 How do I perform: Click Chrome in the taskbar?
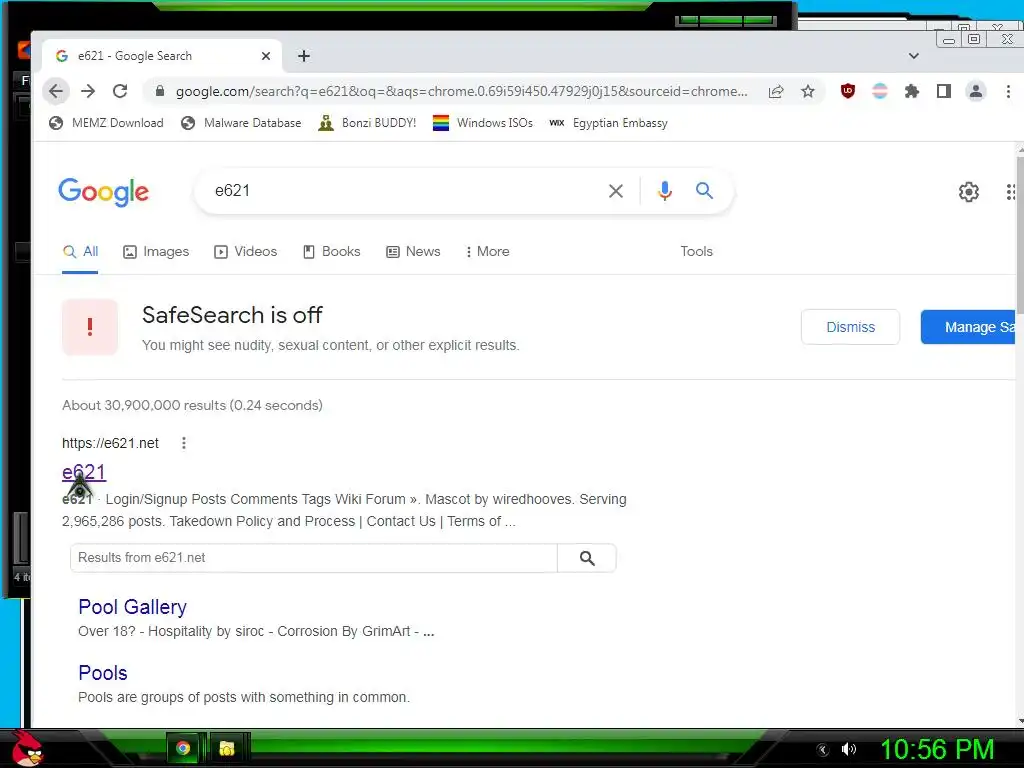[x=184, y=748]
